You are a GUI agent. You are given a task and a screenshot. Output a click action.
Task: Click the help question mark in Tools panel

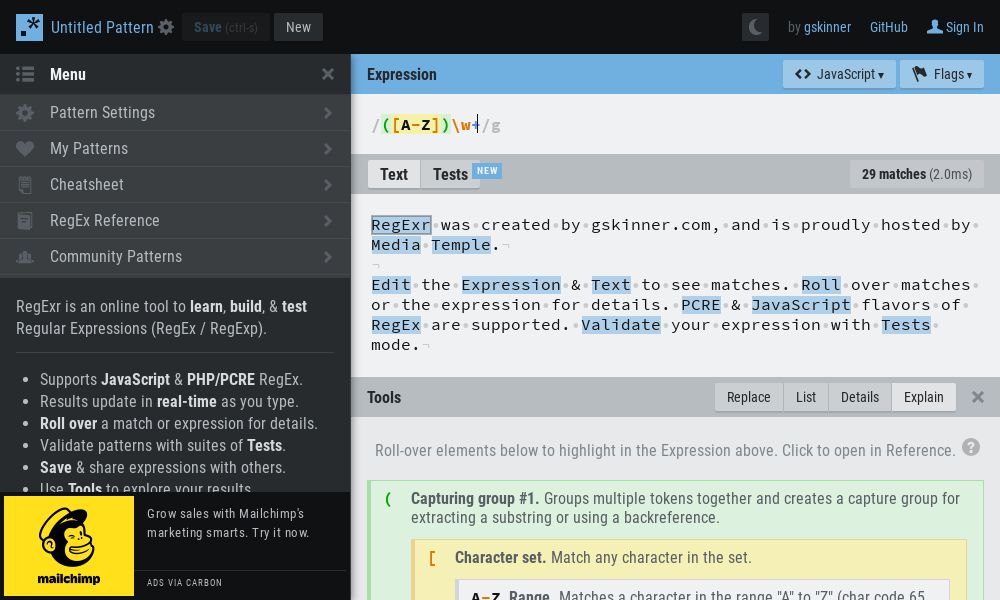point(971,447)
